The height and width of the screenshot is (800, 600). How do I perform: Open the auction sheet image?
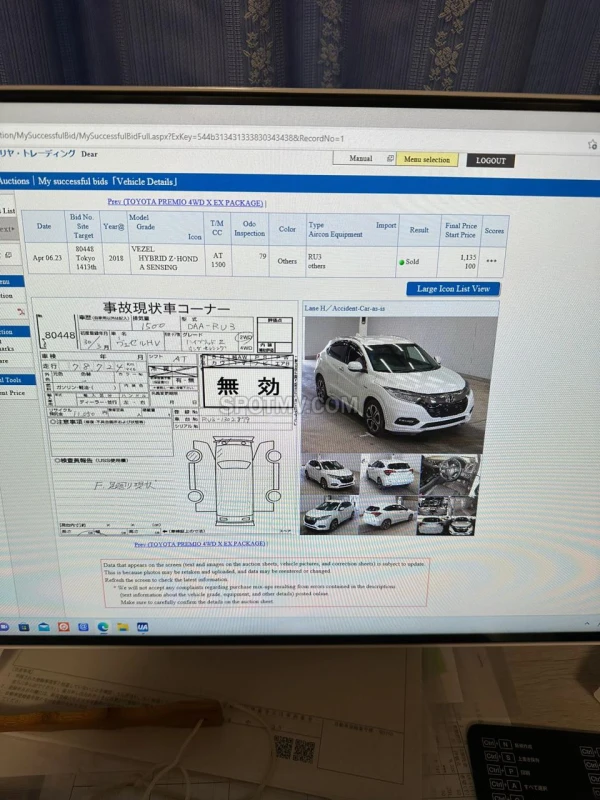(166, 417)
